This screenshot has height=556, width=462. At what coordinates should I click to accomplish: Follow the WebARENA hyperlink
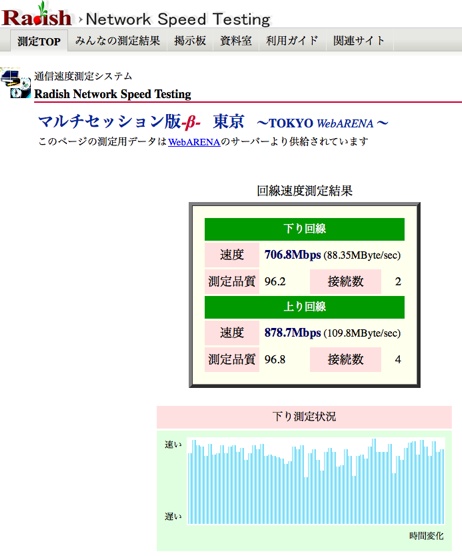(194, 142)
